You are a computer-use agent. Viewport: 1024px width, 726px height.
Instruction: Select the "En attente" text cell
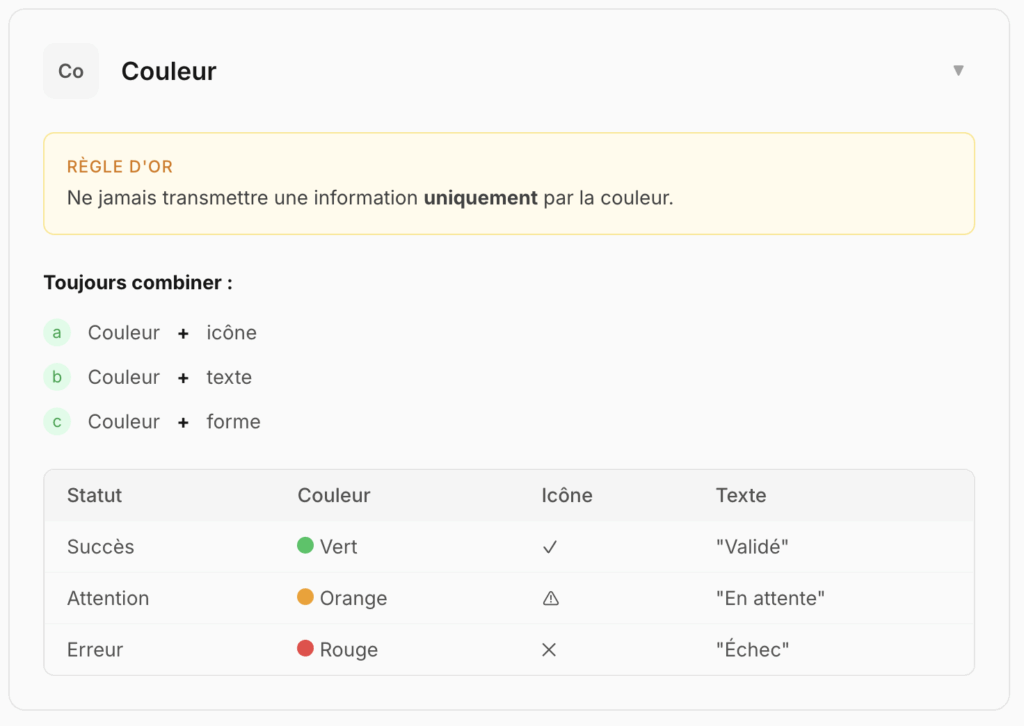point(770,598)
